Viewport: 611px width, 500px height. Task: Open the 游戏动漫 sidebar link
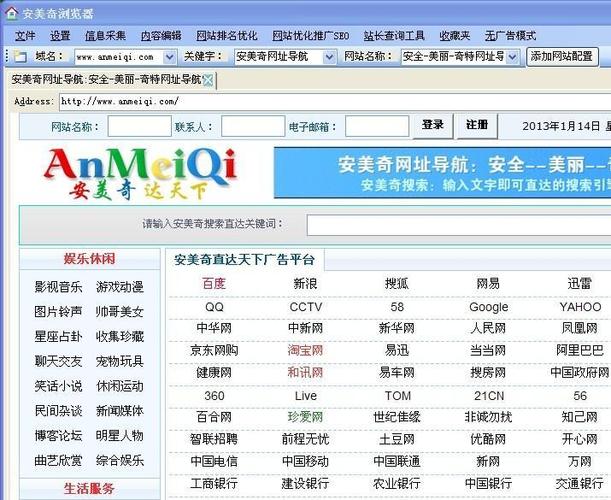click(120, 287)
